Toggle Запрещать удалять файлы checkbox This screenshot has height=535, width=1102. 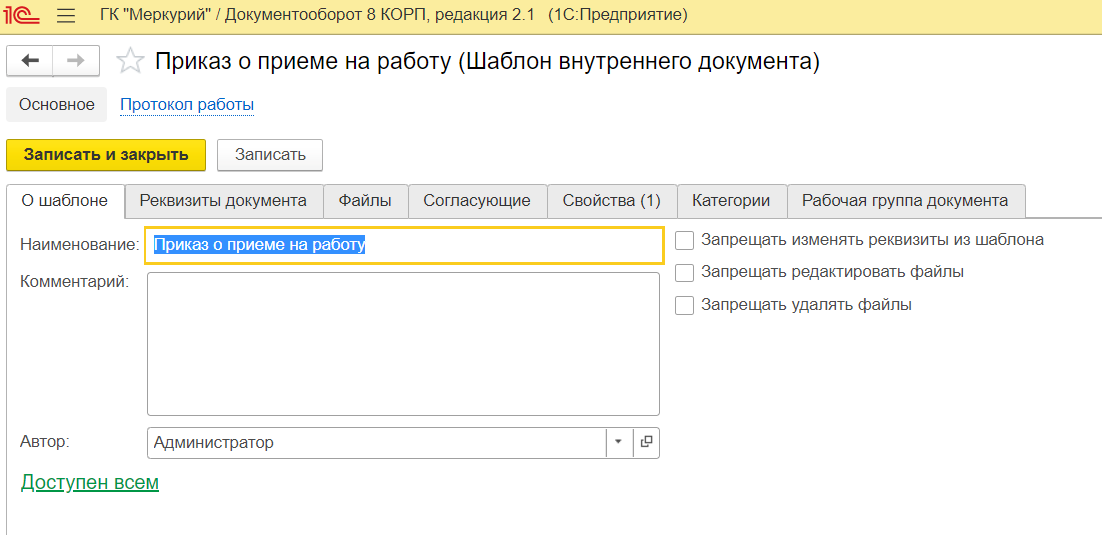point(685,305)
